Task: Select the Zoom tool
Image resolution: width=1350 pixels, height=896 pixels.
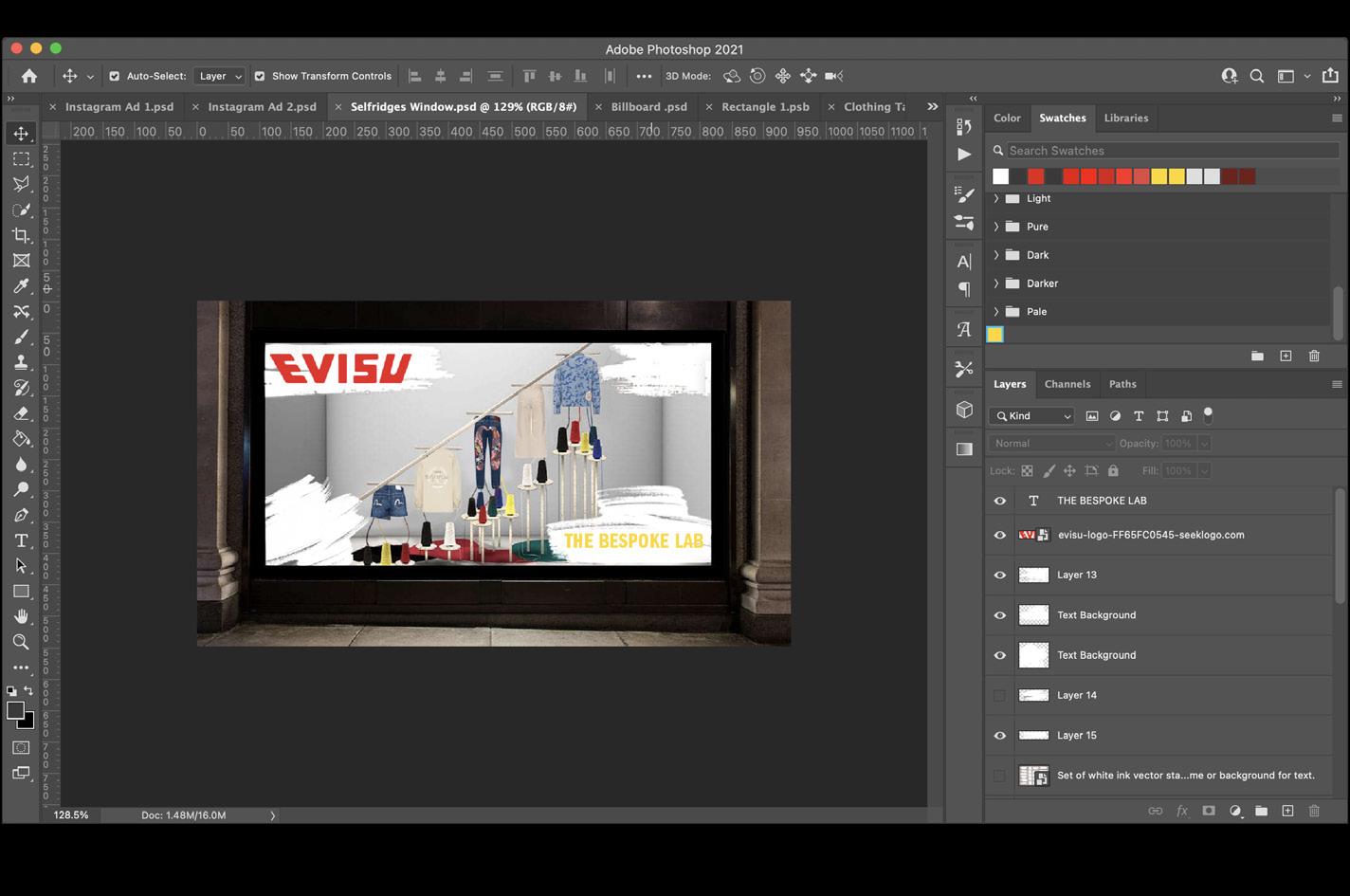Action: point(21,642)
